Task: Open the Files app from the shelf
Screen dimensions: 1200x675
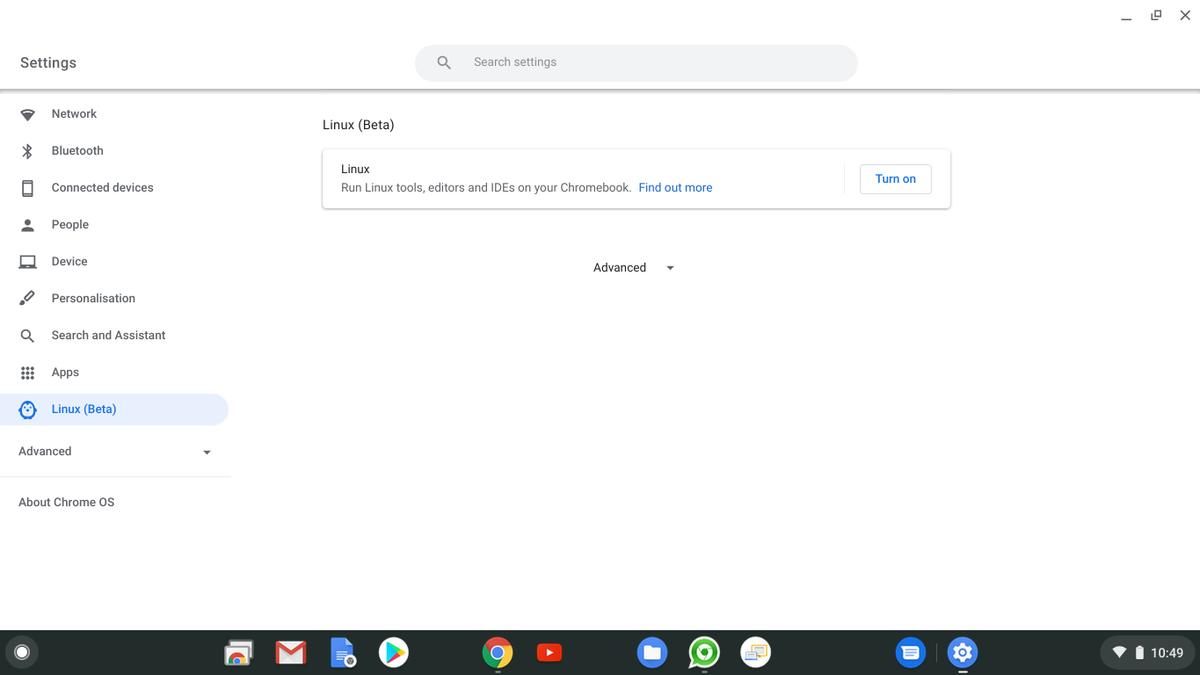Action: 652,653
